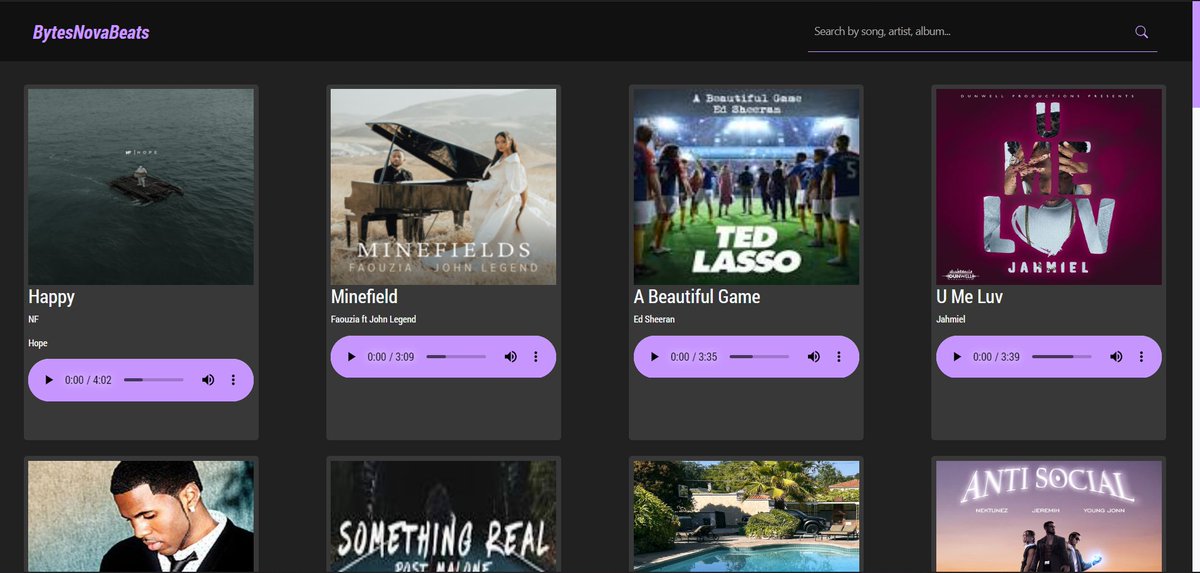Mute the U Me Luv player
The width and height of the screenshot is (1200, 573).
tap(1117, 357)
